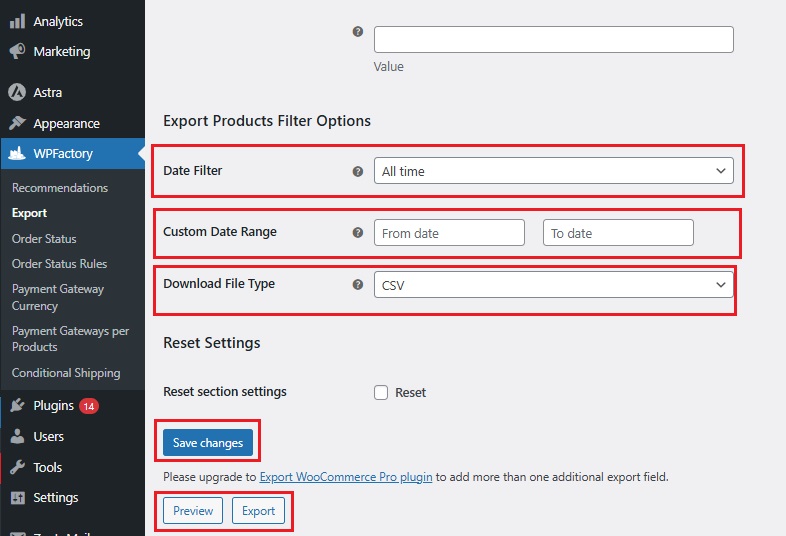This screenshot has height=536, width=786.
Task: Click the Value text input field
Action: coord(553,39)
